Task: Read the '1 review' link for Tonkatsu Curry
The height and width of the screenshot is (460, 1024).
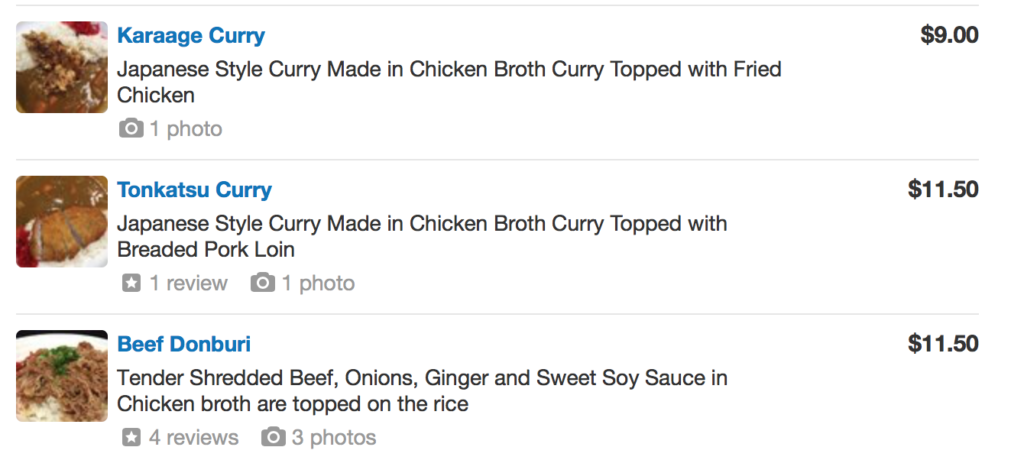Action: pyautogui.click(x=188, y=284)
